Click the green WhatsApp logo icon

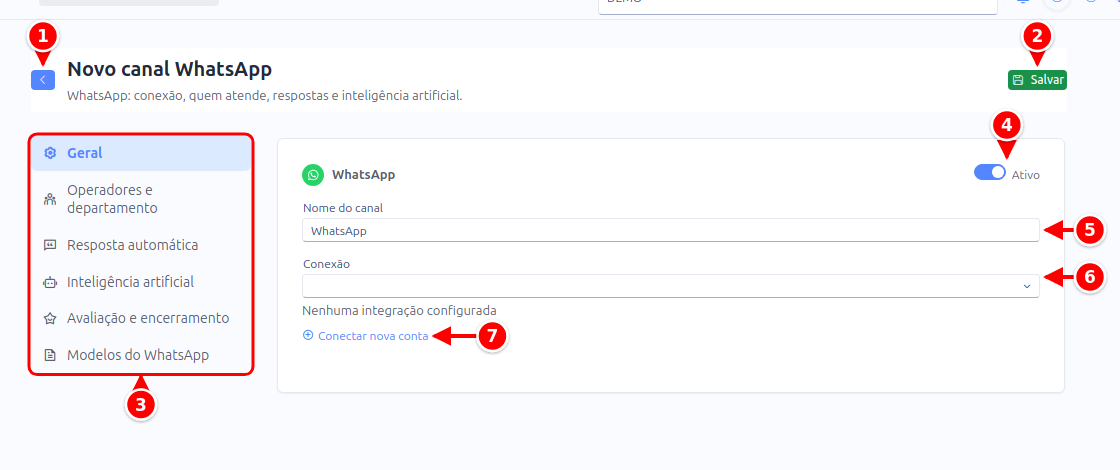313,174
